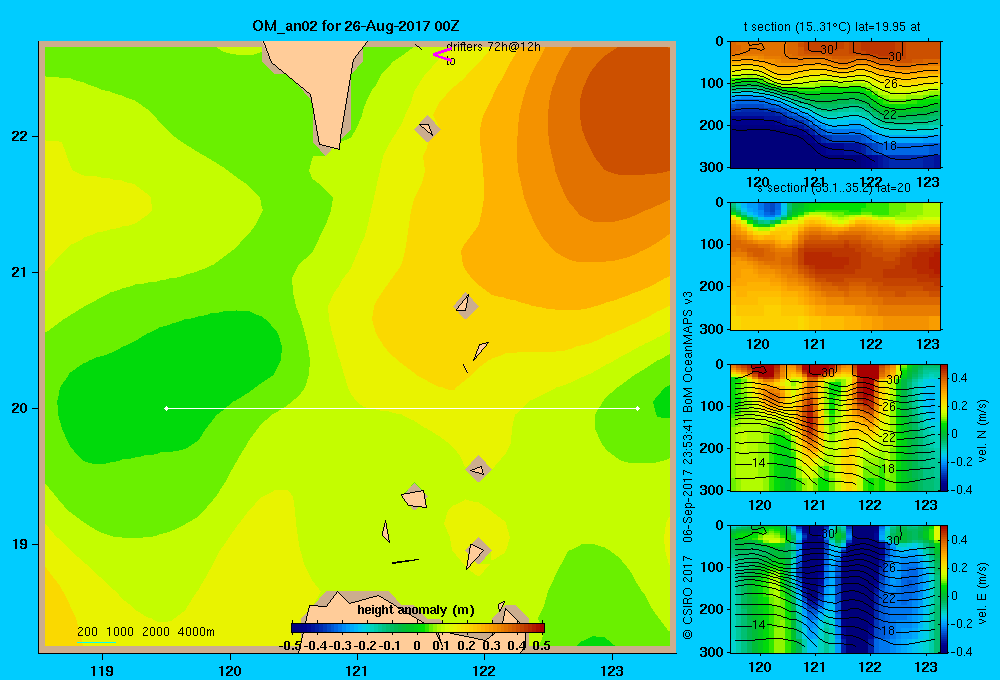Image resolution: width=1000 pixels, height=680 pixels.
Task: Click the small island east of Taiwan's tip
Action: click(427, 129)
